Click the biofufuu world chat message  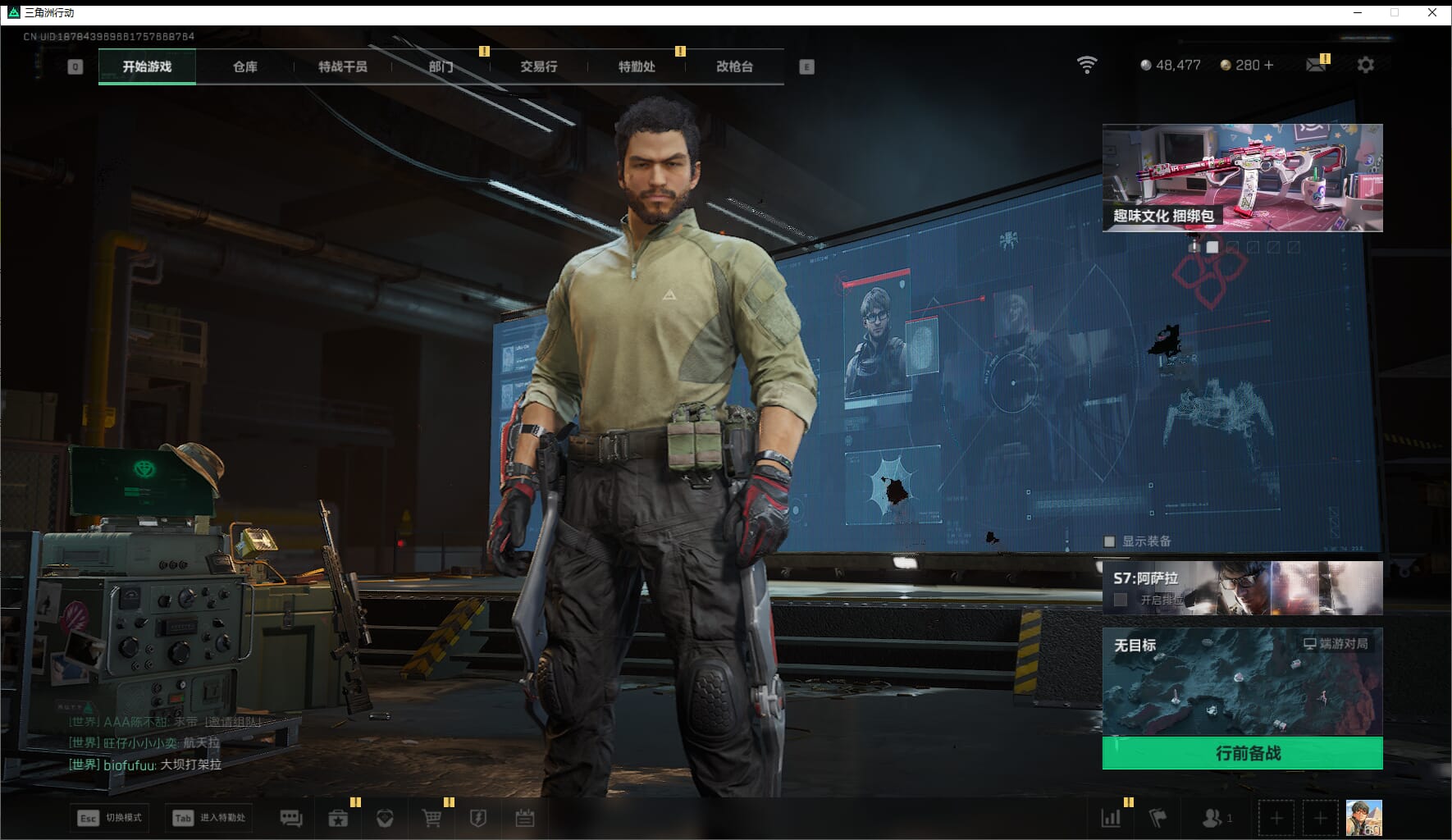coord(145,765)
